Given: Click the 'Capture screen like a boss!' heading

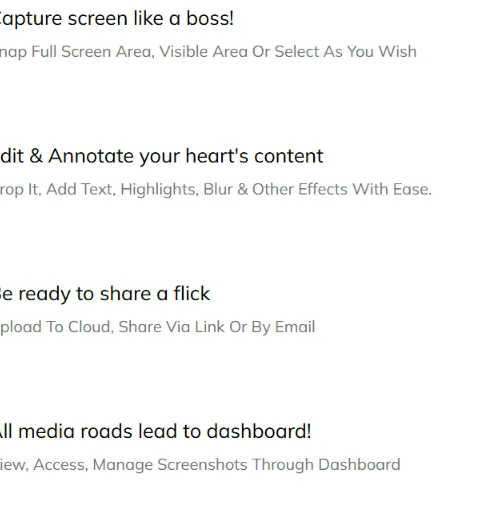Looking at the screenshot, I should pyautogui.click(x=117, y=19).
